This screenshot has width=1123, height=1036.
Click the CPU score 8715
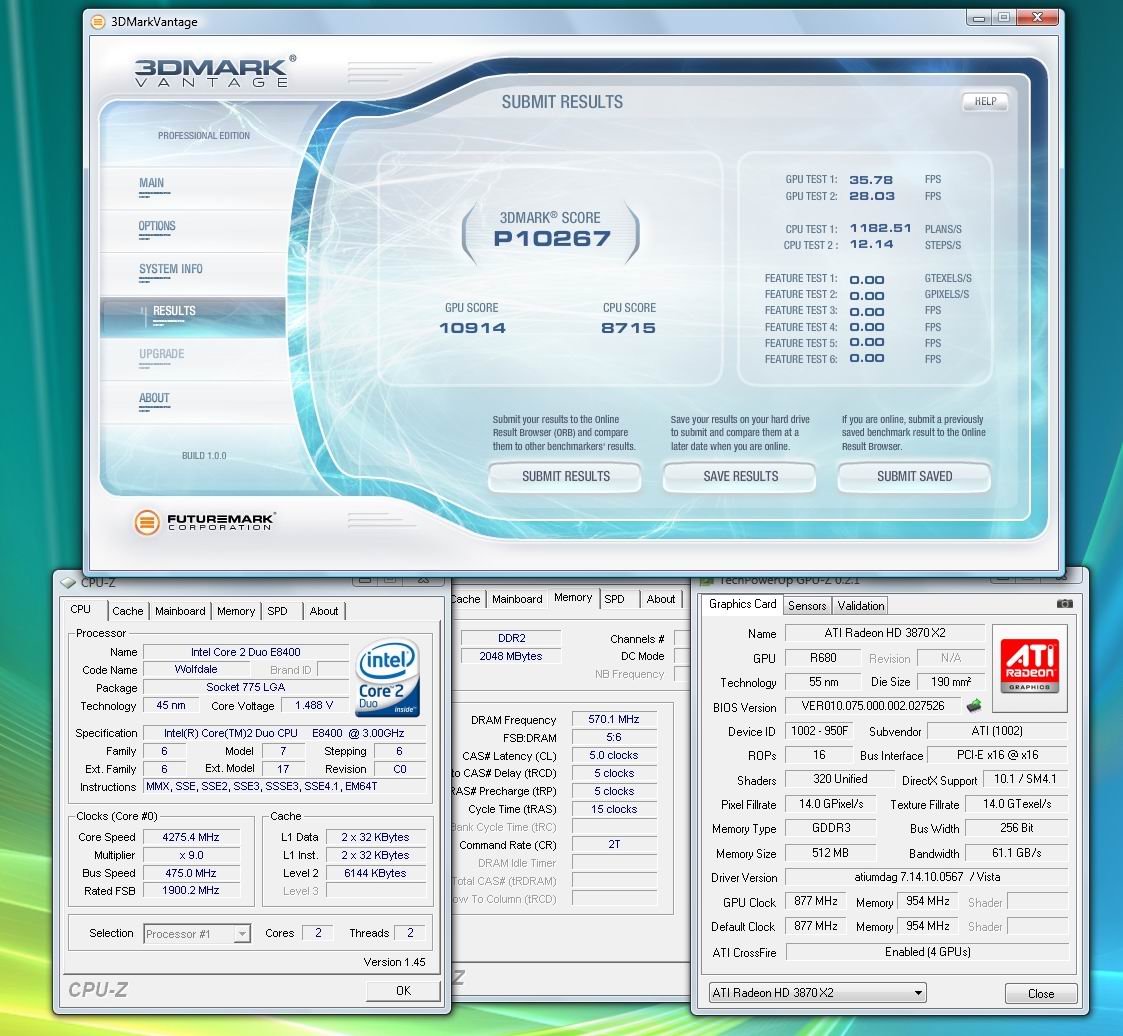(x=628, y=328)
